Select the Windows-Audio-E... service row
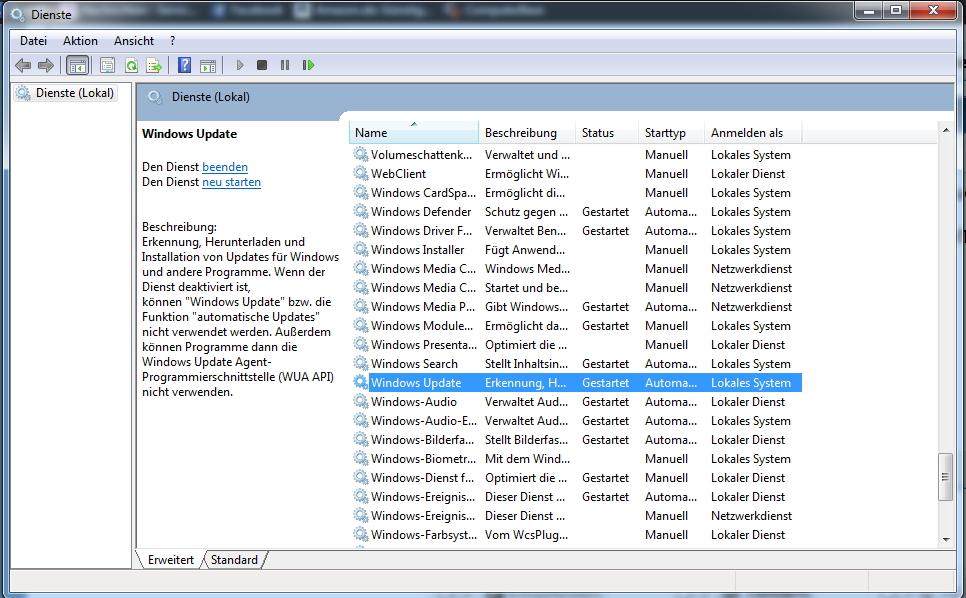 pyautogui.click(x=576, y=421)
